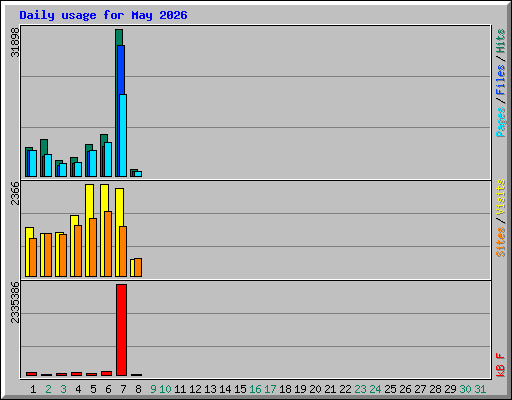Click day 16 on the x-axis
The width and height of the screenshot is (512, 400).
click(255, 389)
